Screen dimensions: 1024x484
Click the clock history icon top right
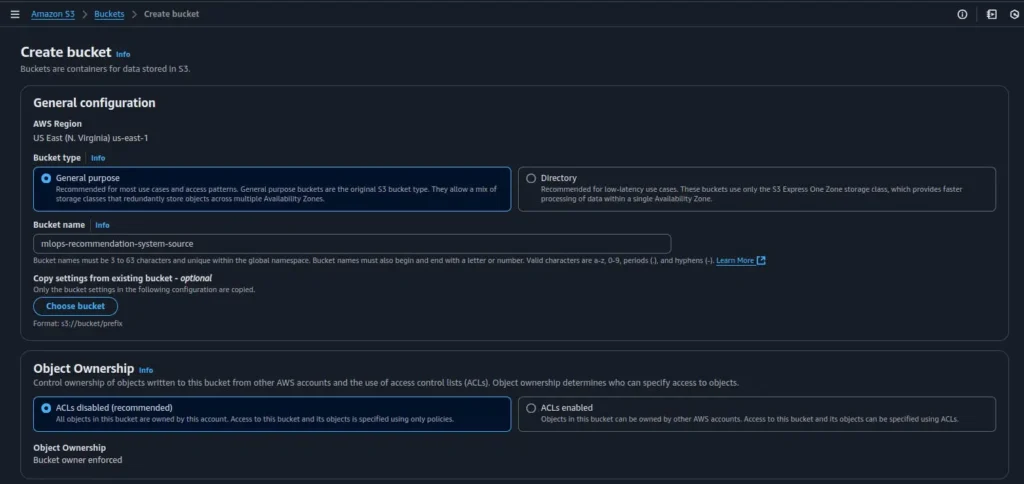pos(1015,14)
